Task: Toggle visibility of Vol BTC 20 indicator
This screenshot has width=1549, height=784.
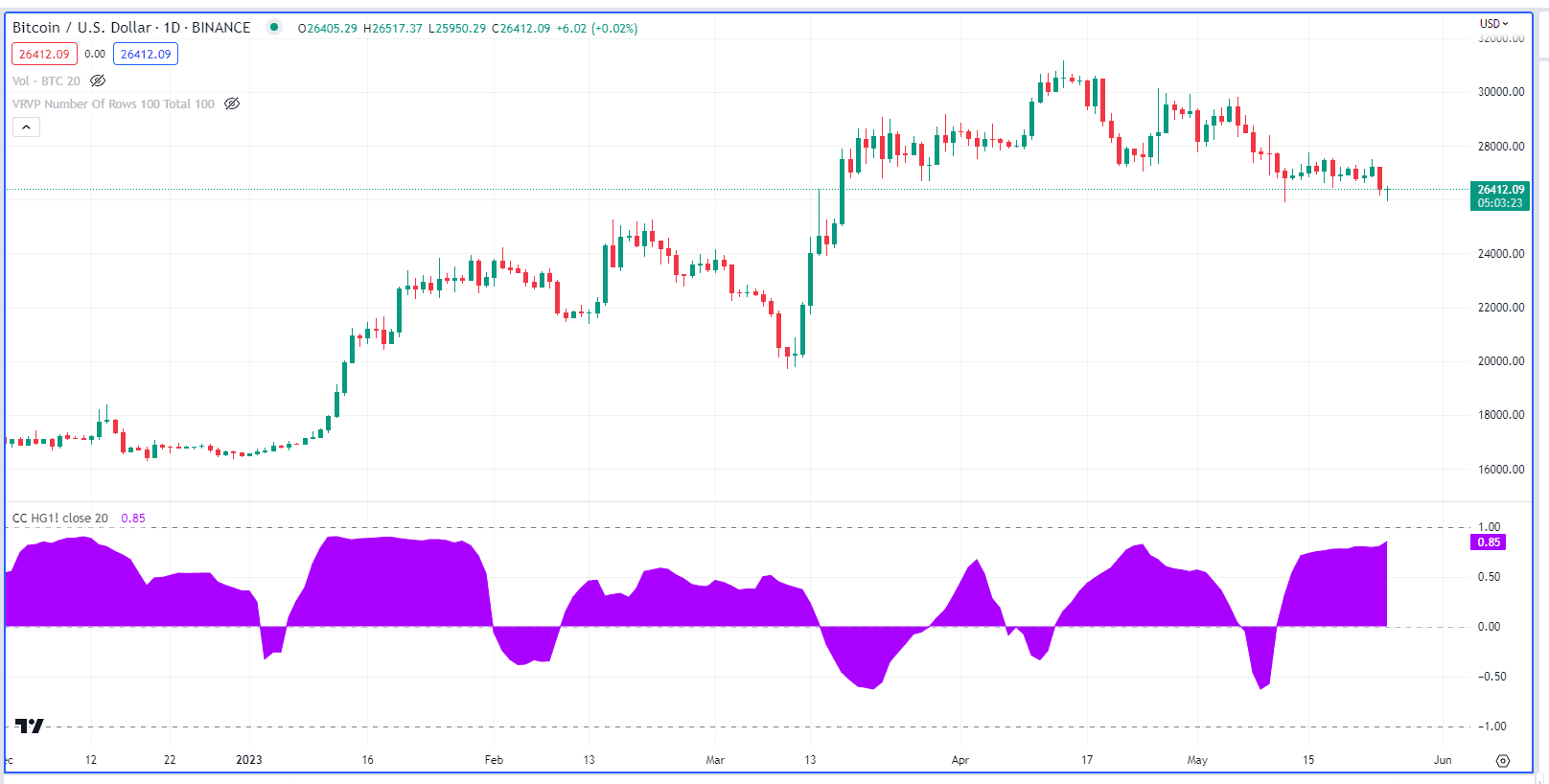Action: pyautogui.click(x=98, y=81)
